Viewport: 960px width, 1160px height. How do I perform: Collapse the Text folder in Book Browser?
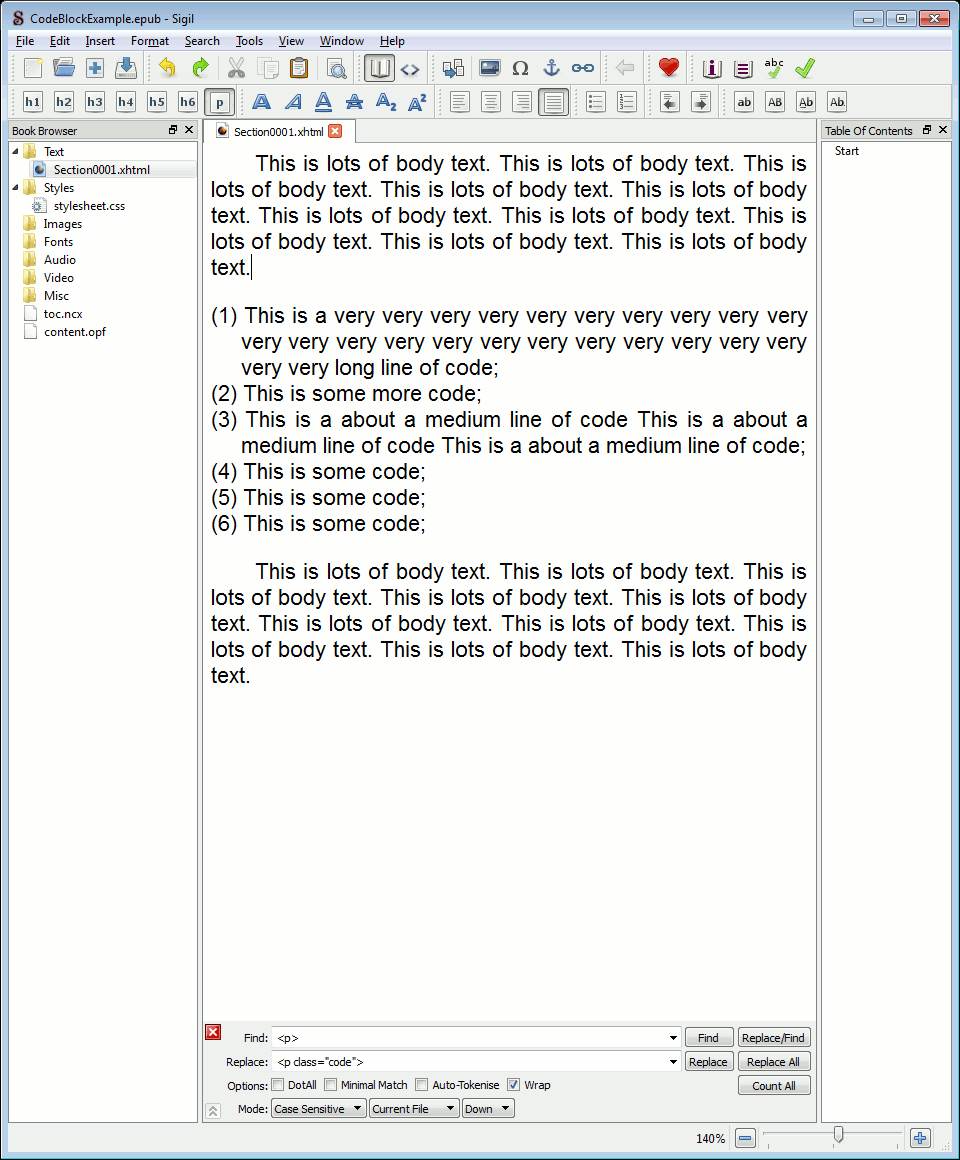click(x=16, y=152)
